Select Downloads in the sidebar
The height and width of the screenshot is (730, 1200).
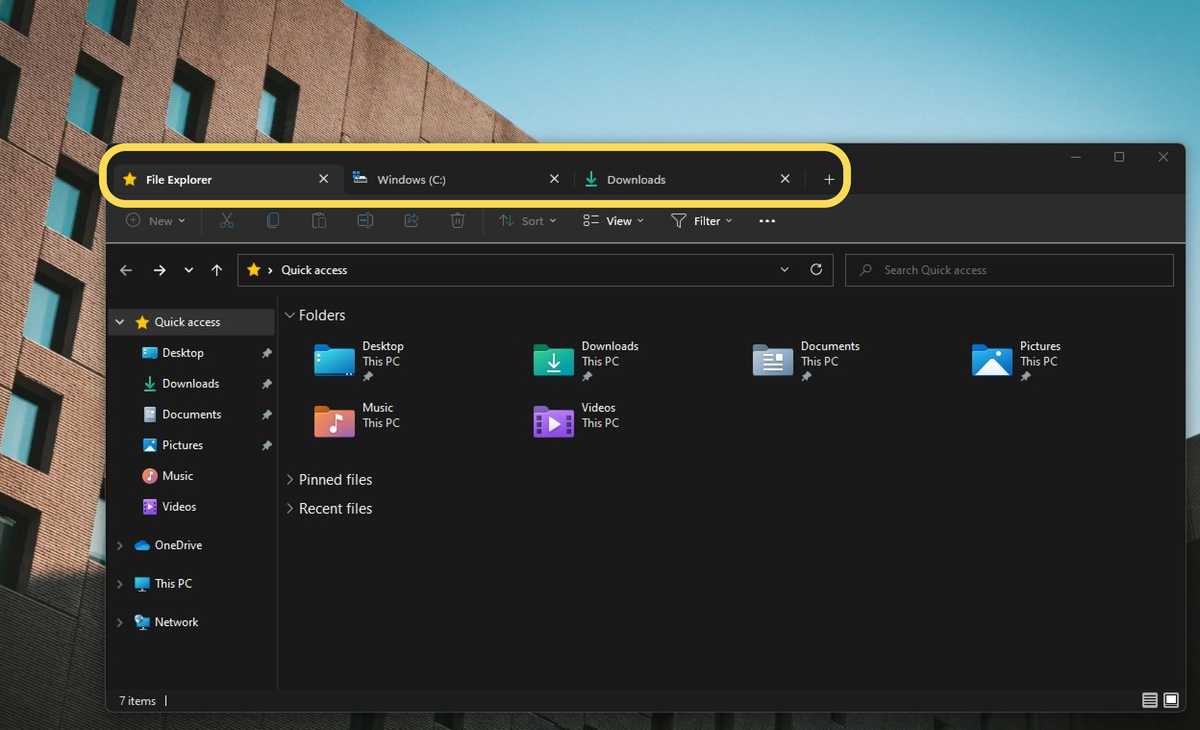tap(192, 384)
